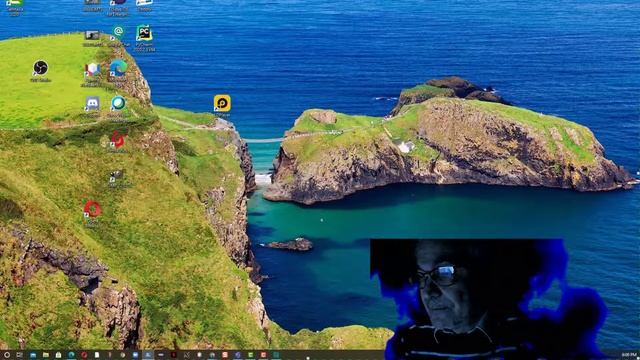Open the Discord desktop shortcut

click(x=92, y=103)
